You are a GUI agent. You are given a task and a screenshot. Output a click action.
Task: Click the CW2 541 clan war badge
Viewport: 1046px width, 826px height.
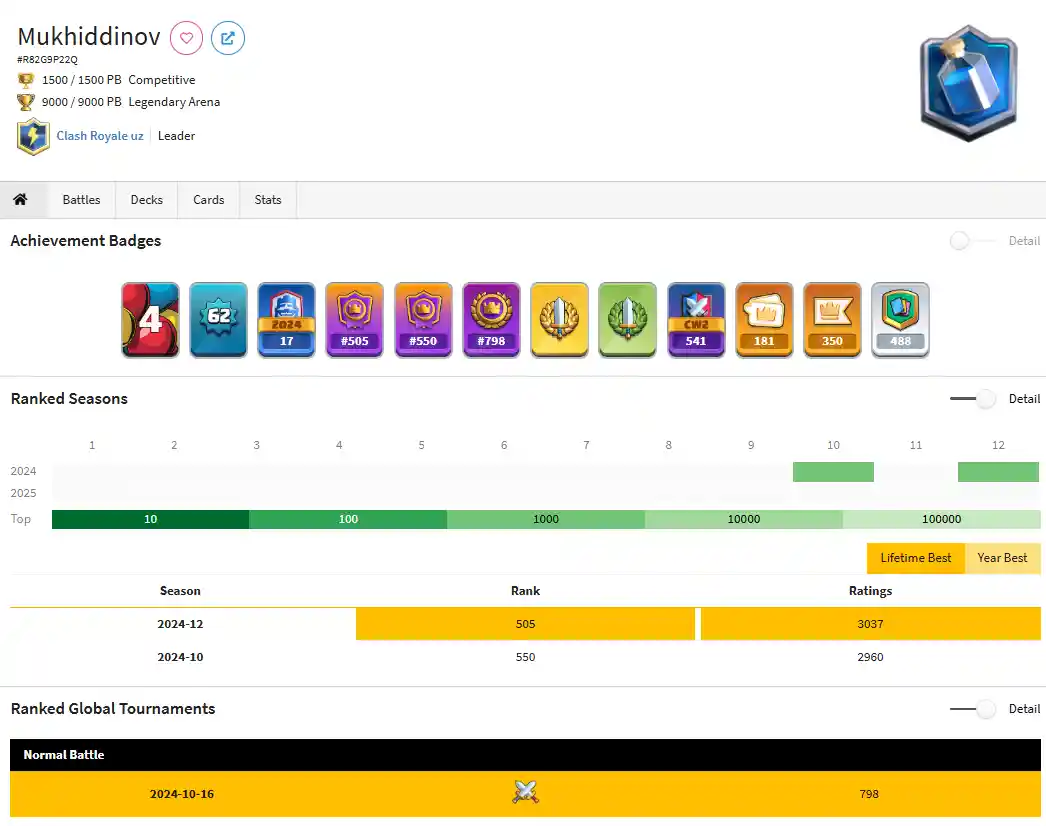(696, 319)
